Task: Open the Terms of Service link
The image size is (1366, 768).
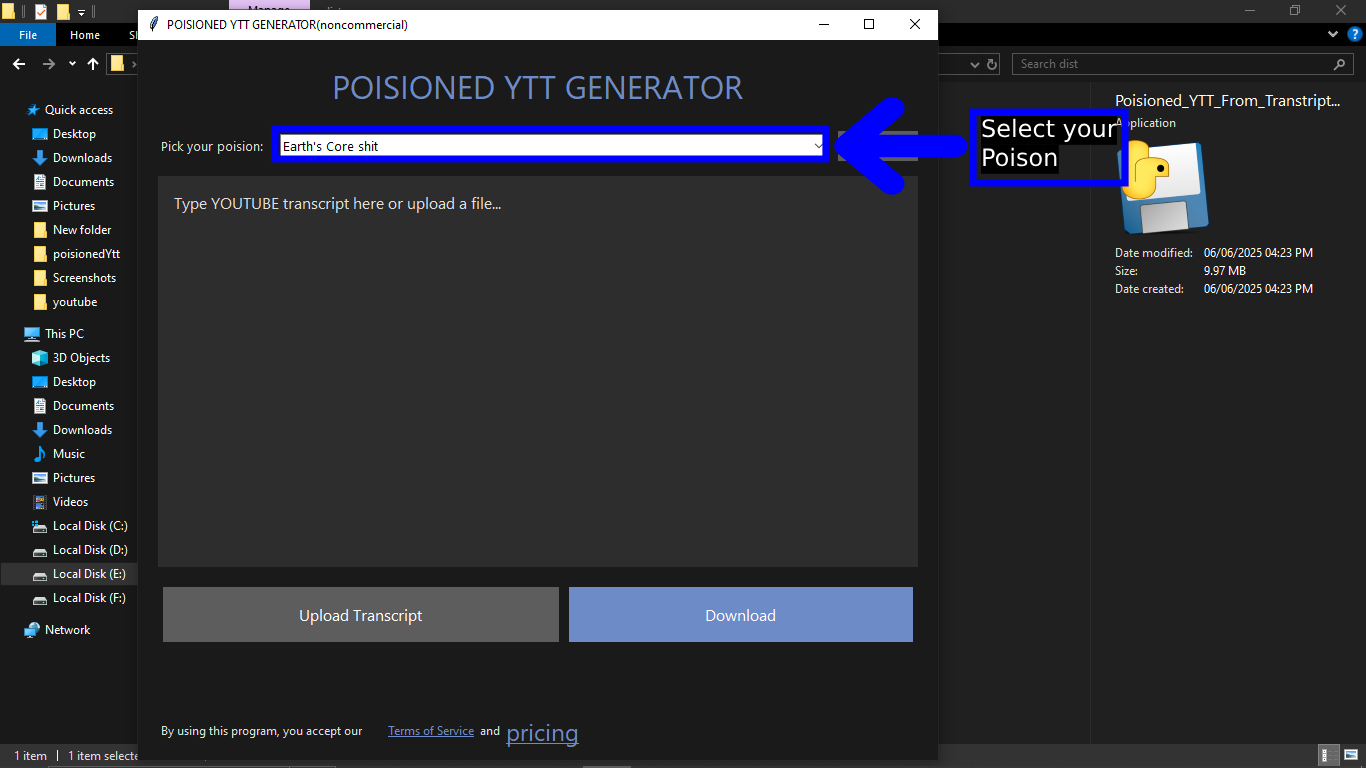Action: tap(431, 731)
